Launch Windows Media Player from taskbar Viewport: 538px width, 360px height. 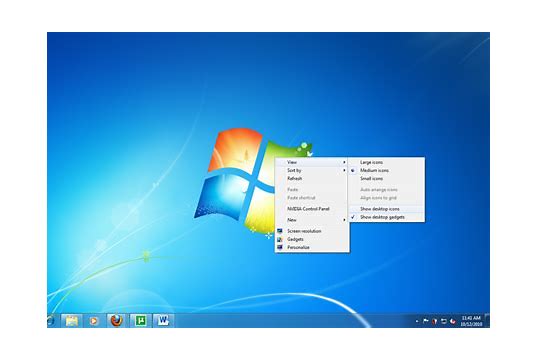click(x=94, y=321)
